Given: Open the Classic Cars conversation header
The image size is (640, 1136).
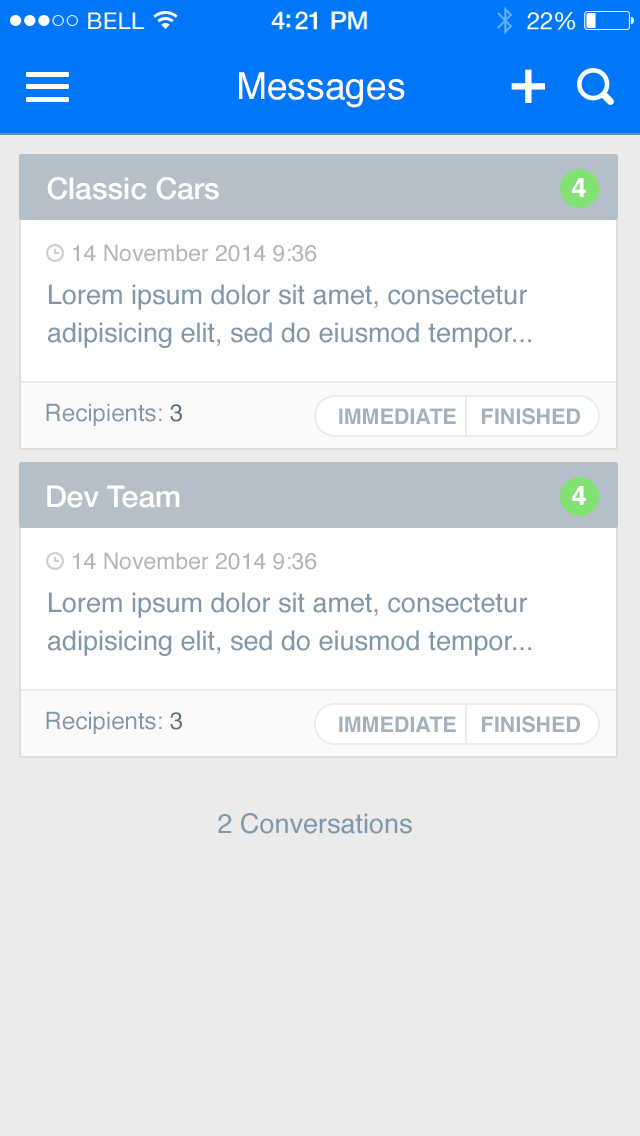Looking at the screenshot, I should (133, 188).
